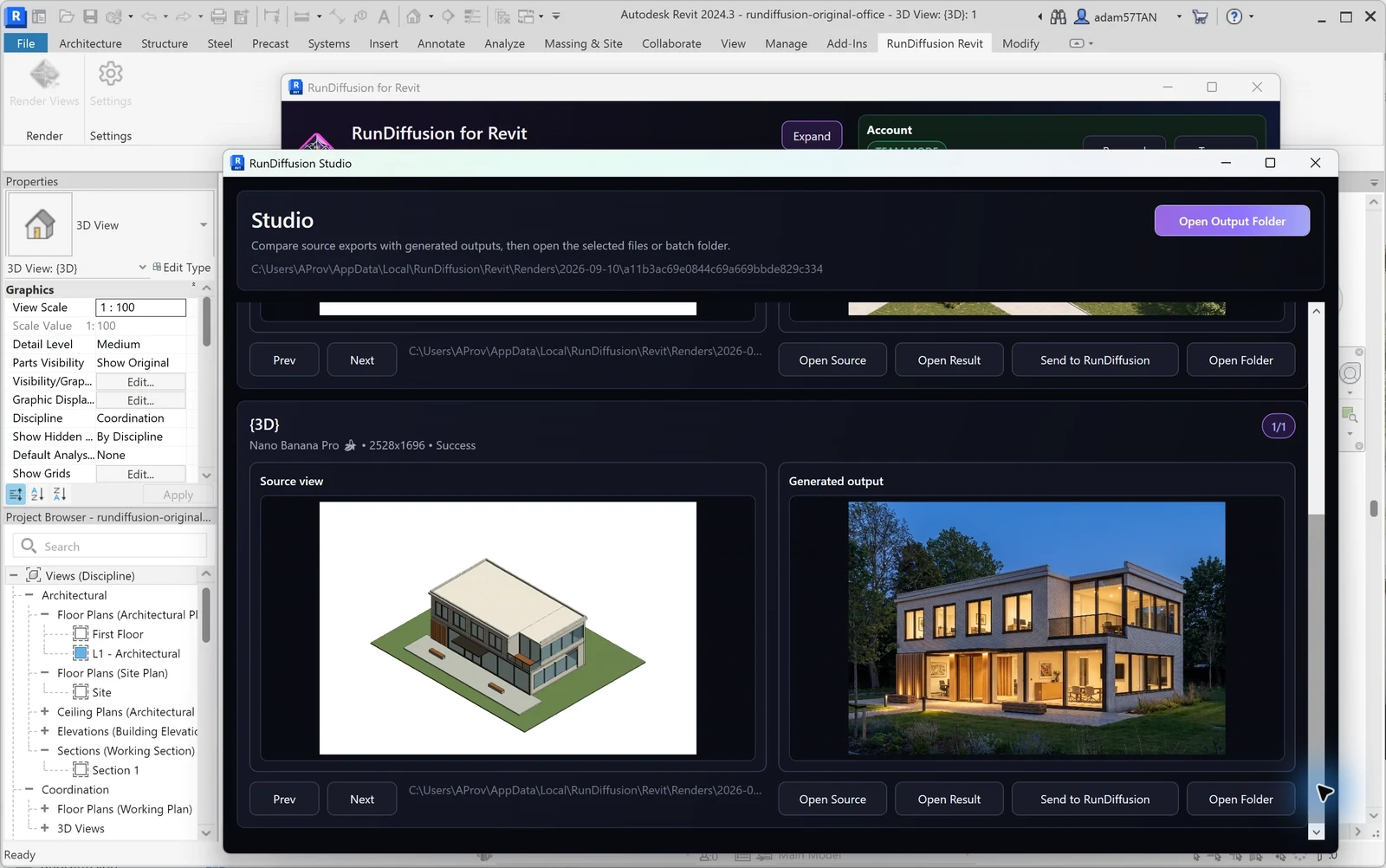Viewport: 1386px width, 868px height.
Task: Click the binoculars search icon in title bar
Action: [x=1058, y=16]
